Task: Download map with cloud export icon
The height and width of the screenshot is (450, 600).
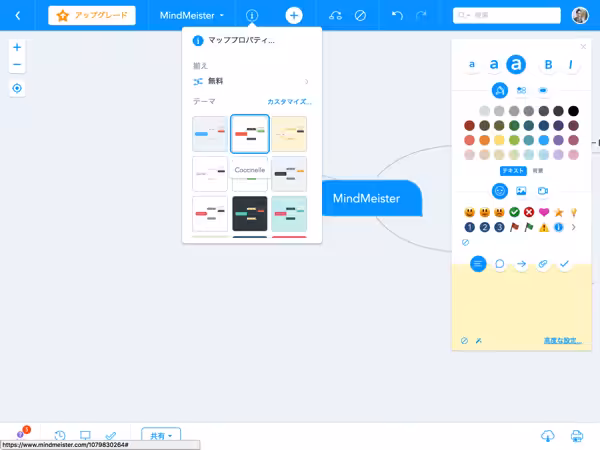Action: click(548, 435)
